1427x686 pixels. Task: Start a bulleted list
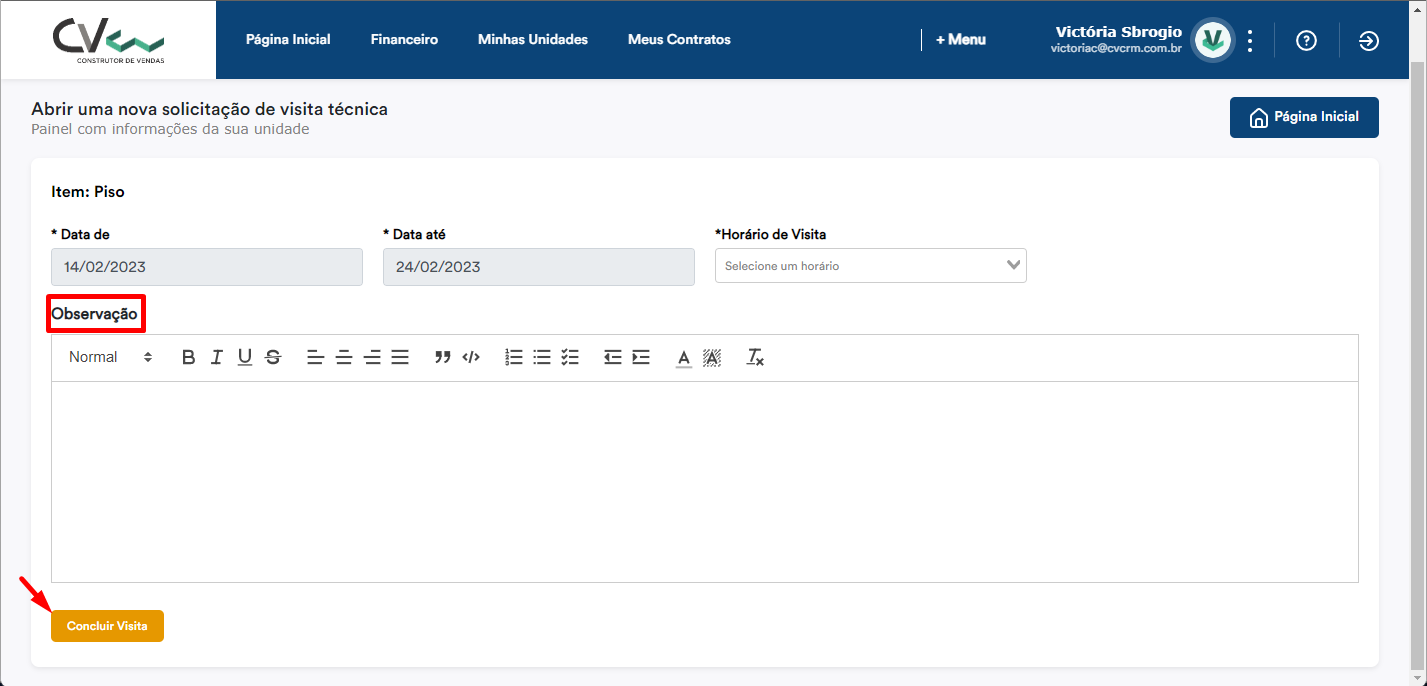542,357
